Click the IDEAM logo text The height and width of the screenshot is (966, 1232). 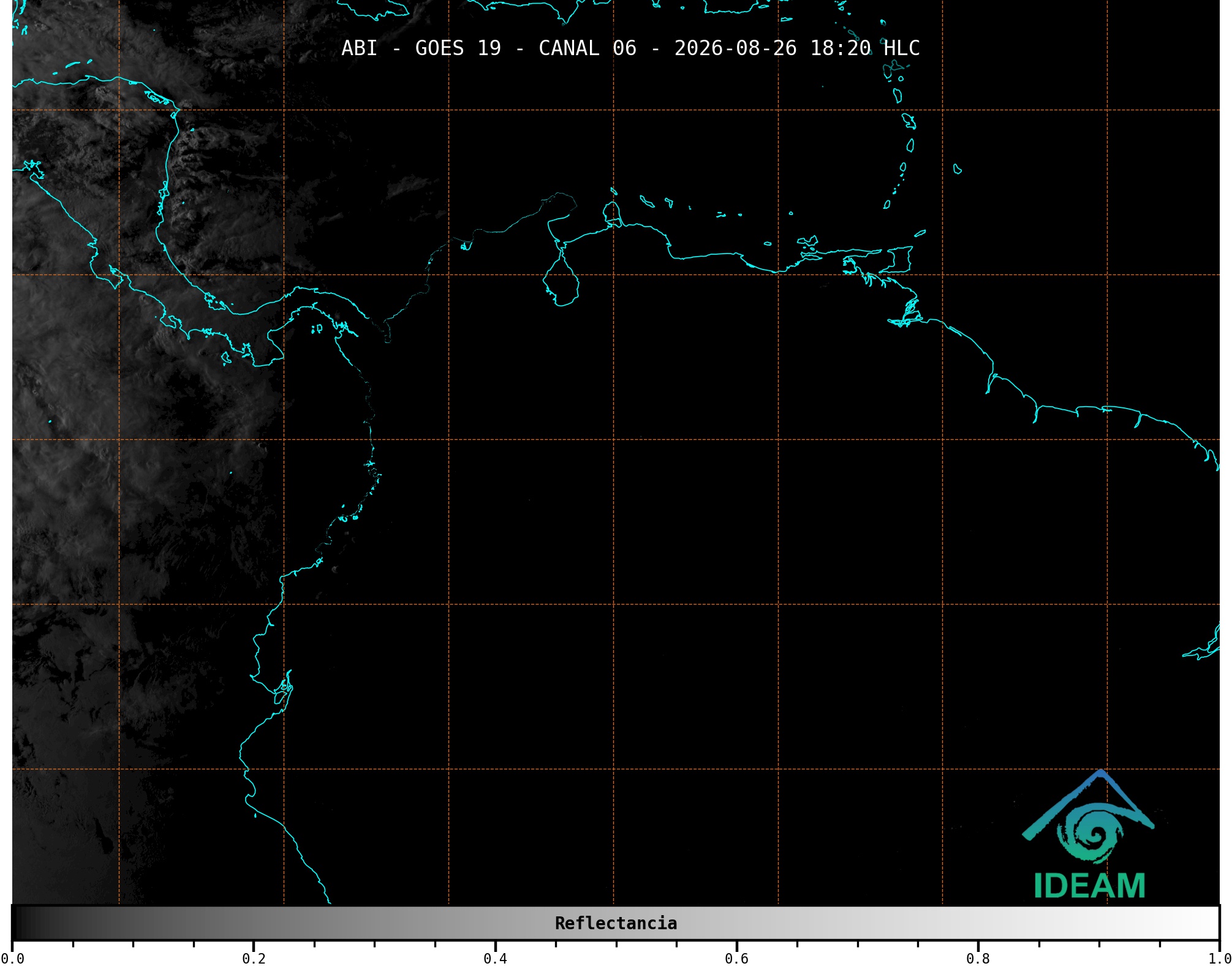[x=1090, y=886]
